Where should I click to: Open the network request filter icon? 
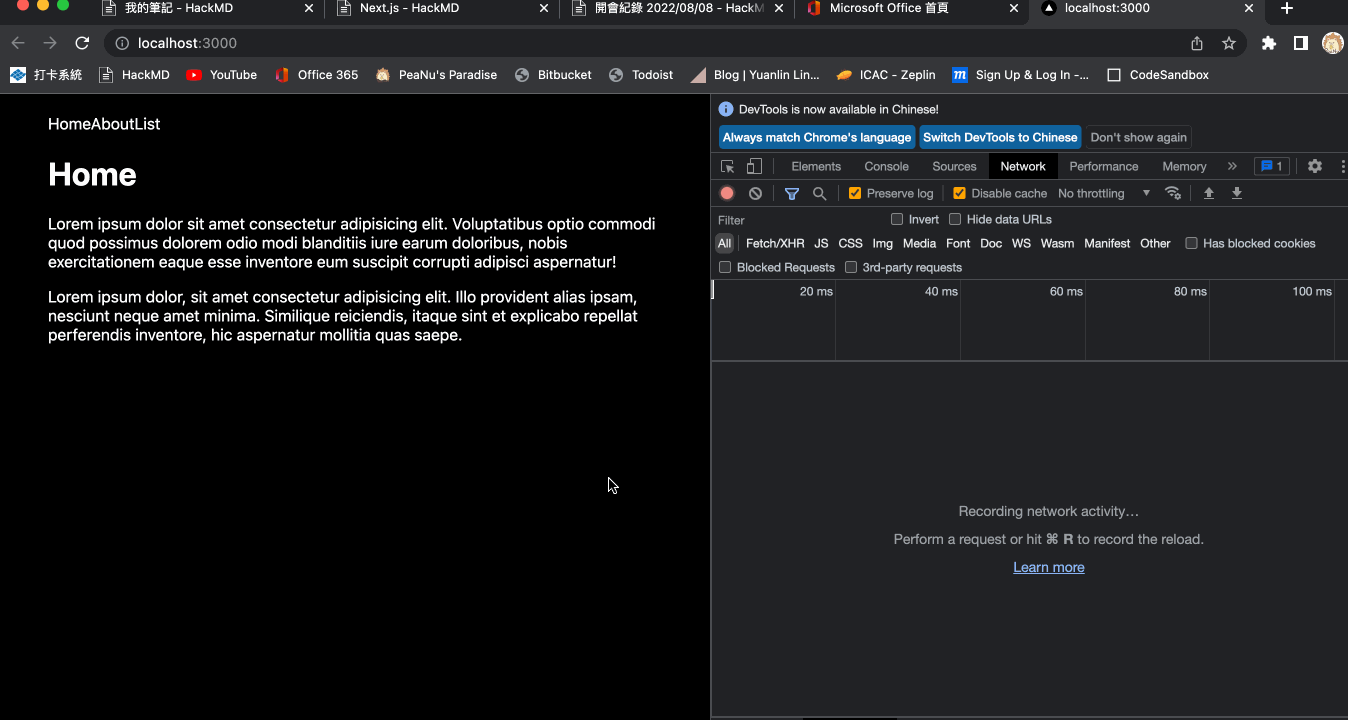pyautogui.click(x=791, y=193)
